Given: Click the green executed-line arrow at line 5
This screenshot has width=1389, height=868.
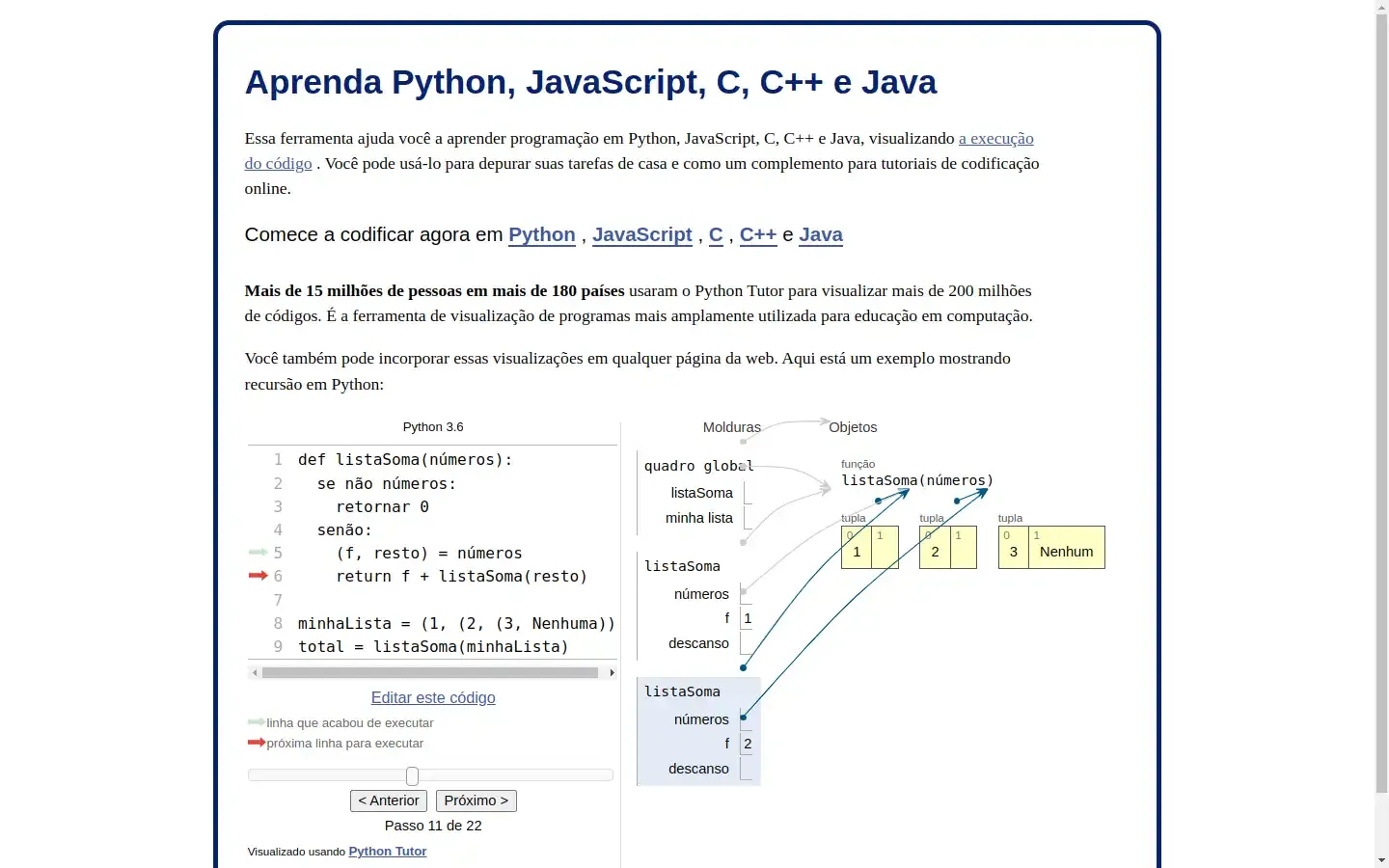Looking at the screenshot, I should pos(258,553).
